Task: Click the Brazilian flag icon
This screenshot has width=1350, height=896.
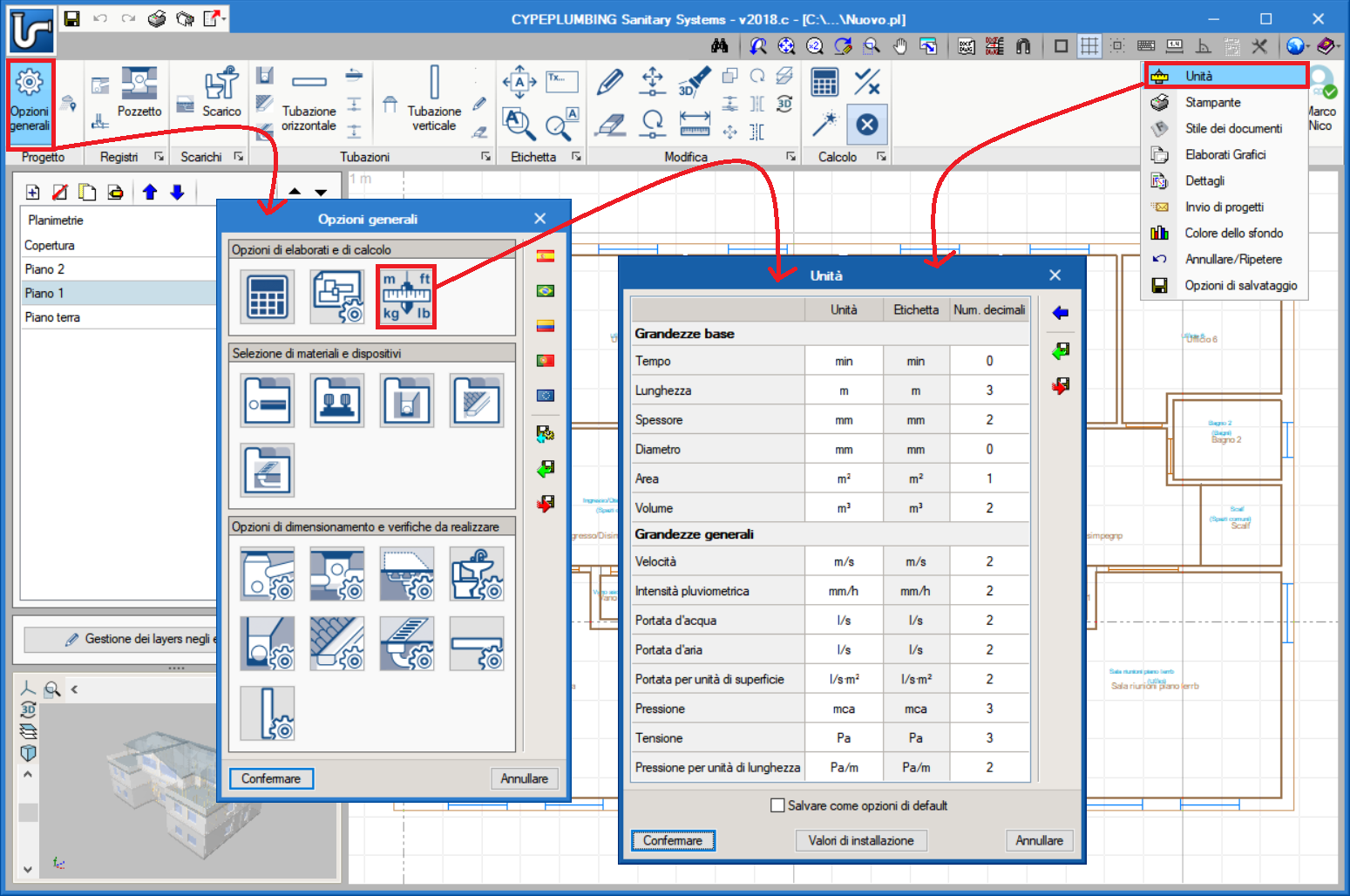Action: [x=546, y=291]
